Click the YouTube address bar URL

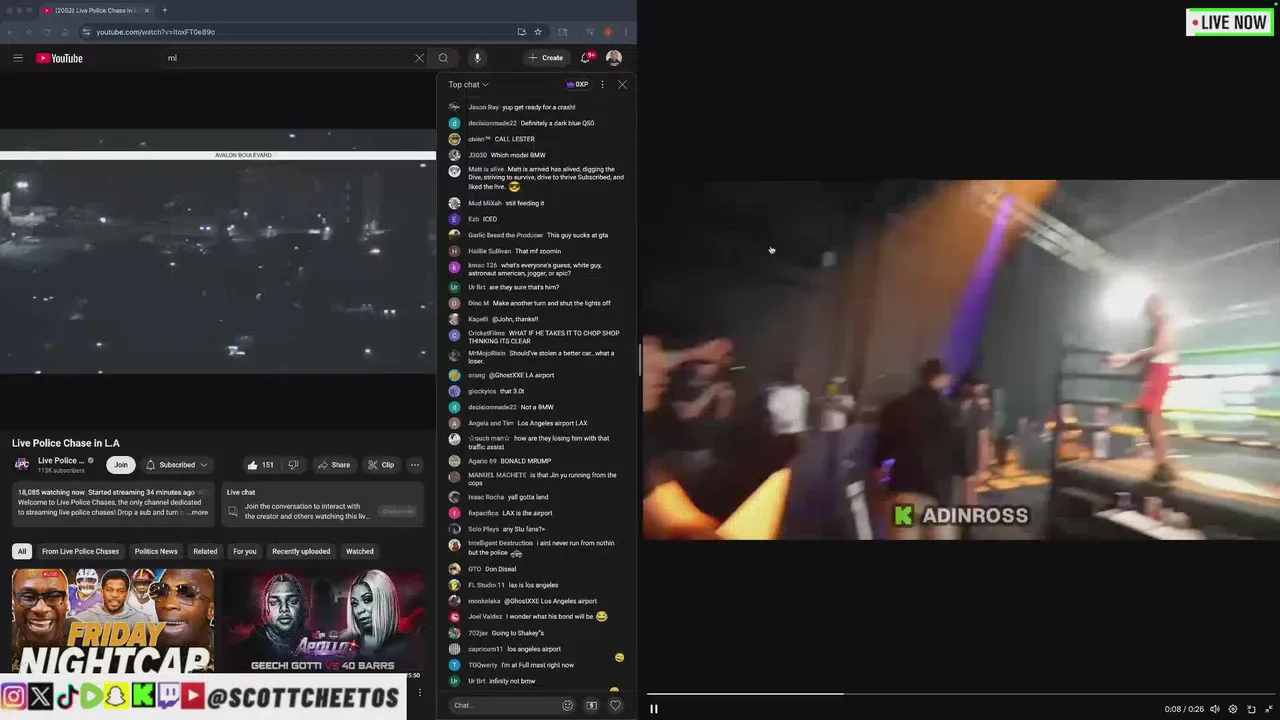(155, 32)
